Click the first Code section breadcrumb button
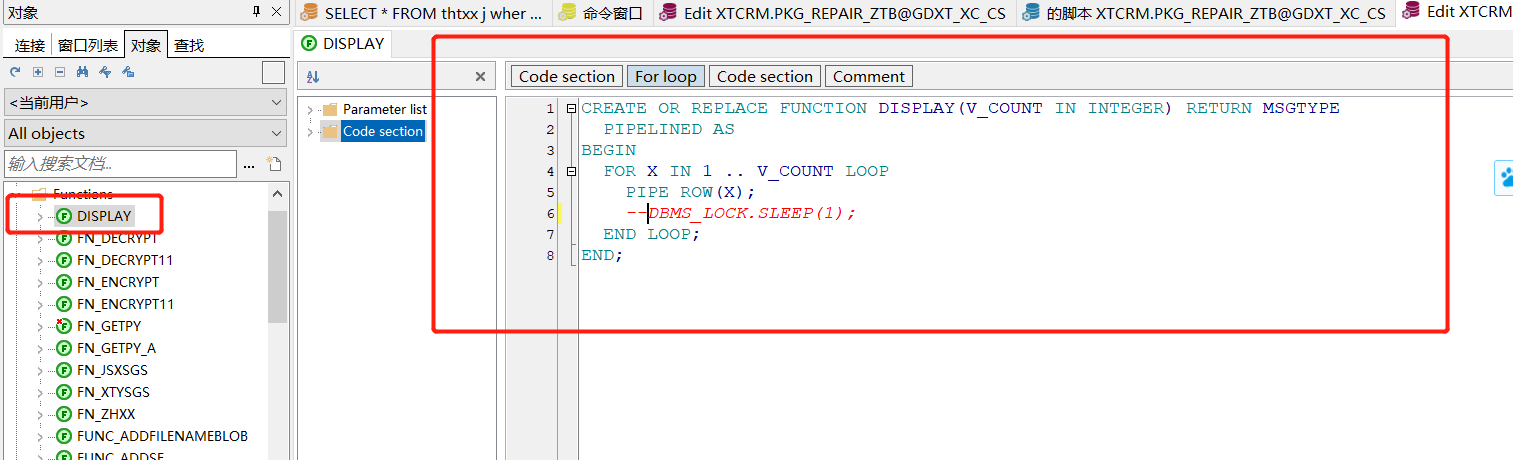The width and height of the screenshot is (1513, 460). (567, 76)
